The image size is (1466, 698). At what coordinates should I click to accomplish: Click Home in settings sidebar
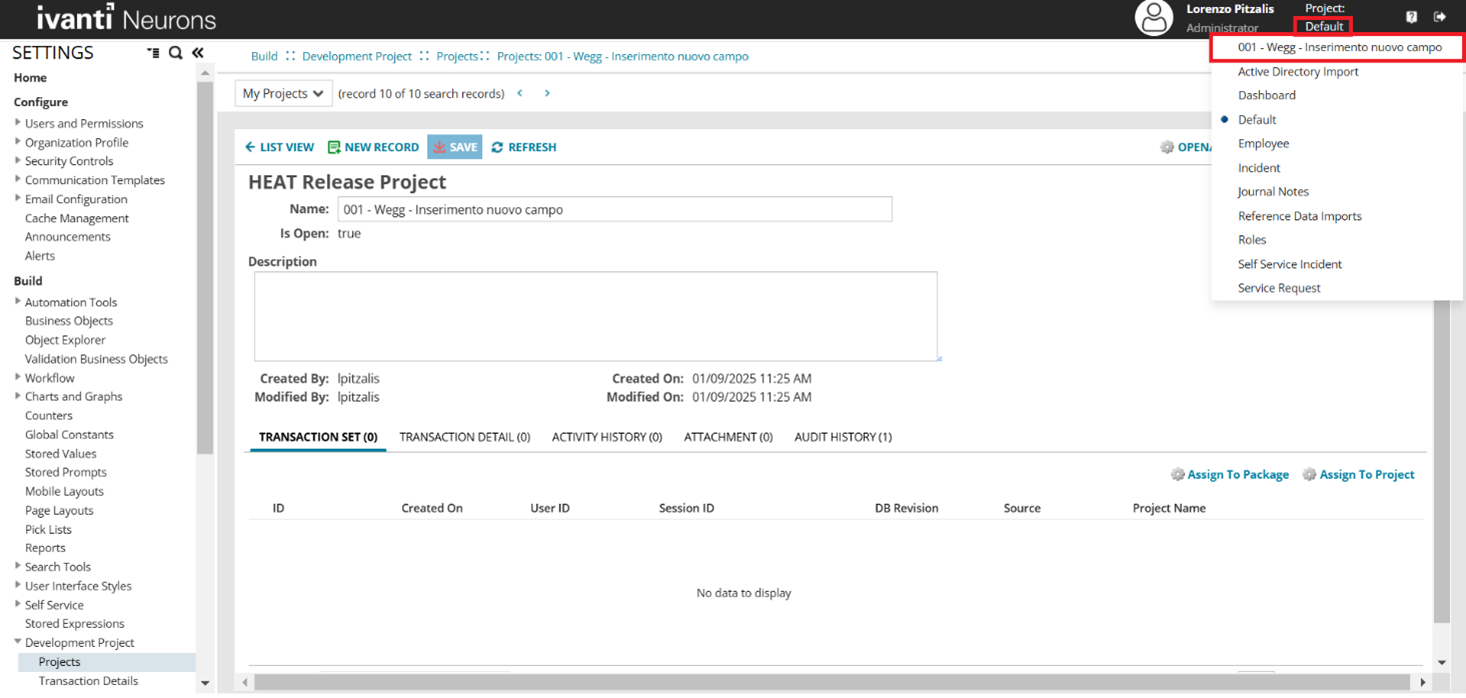[x=30, y=78]
